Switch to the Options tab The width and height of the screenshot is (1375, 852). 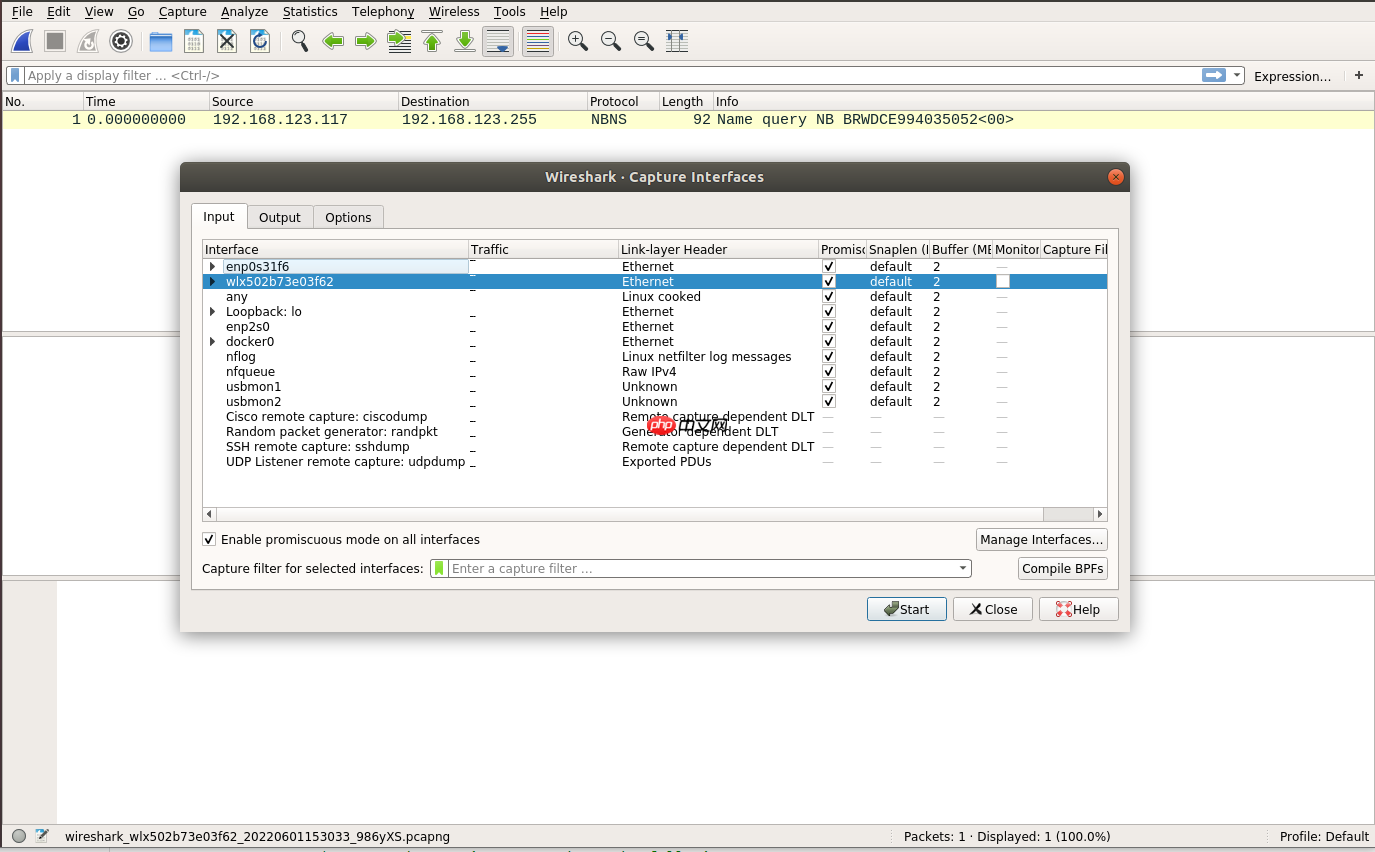click(x=348, y=217)
